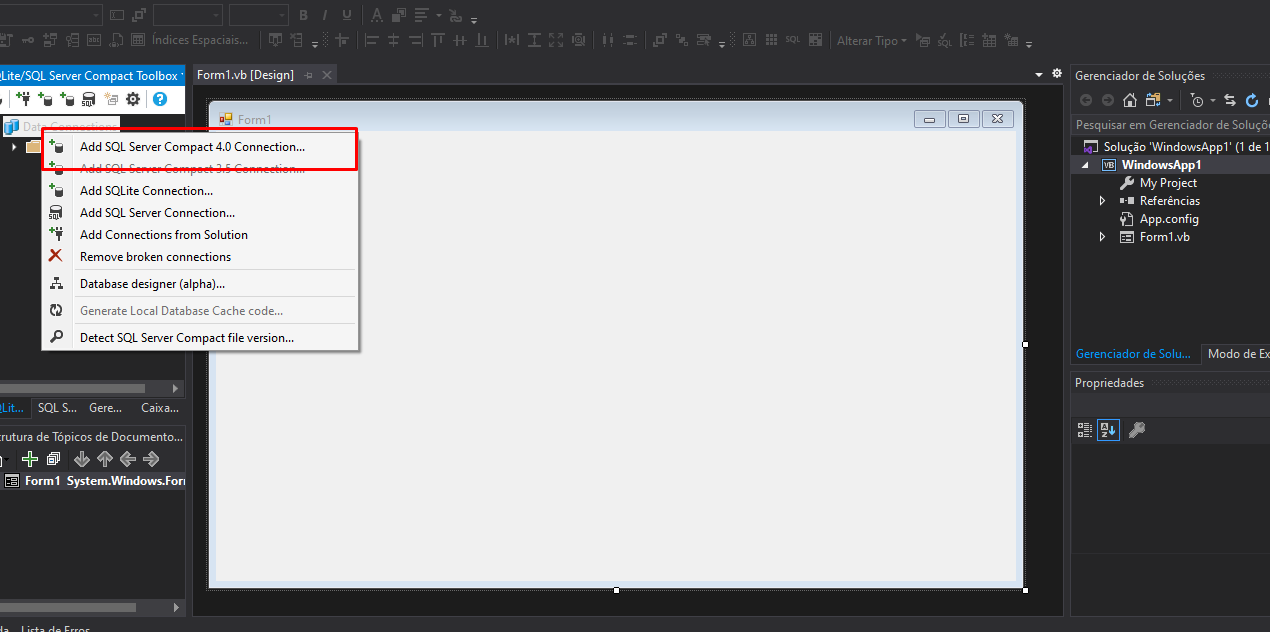Expand the Referências node
Viewport: 1270px width, 632px height.
1103,201
